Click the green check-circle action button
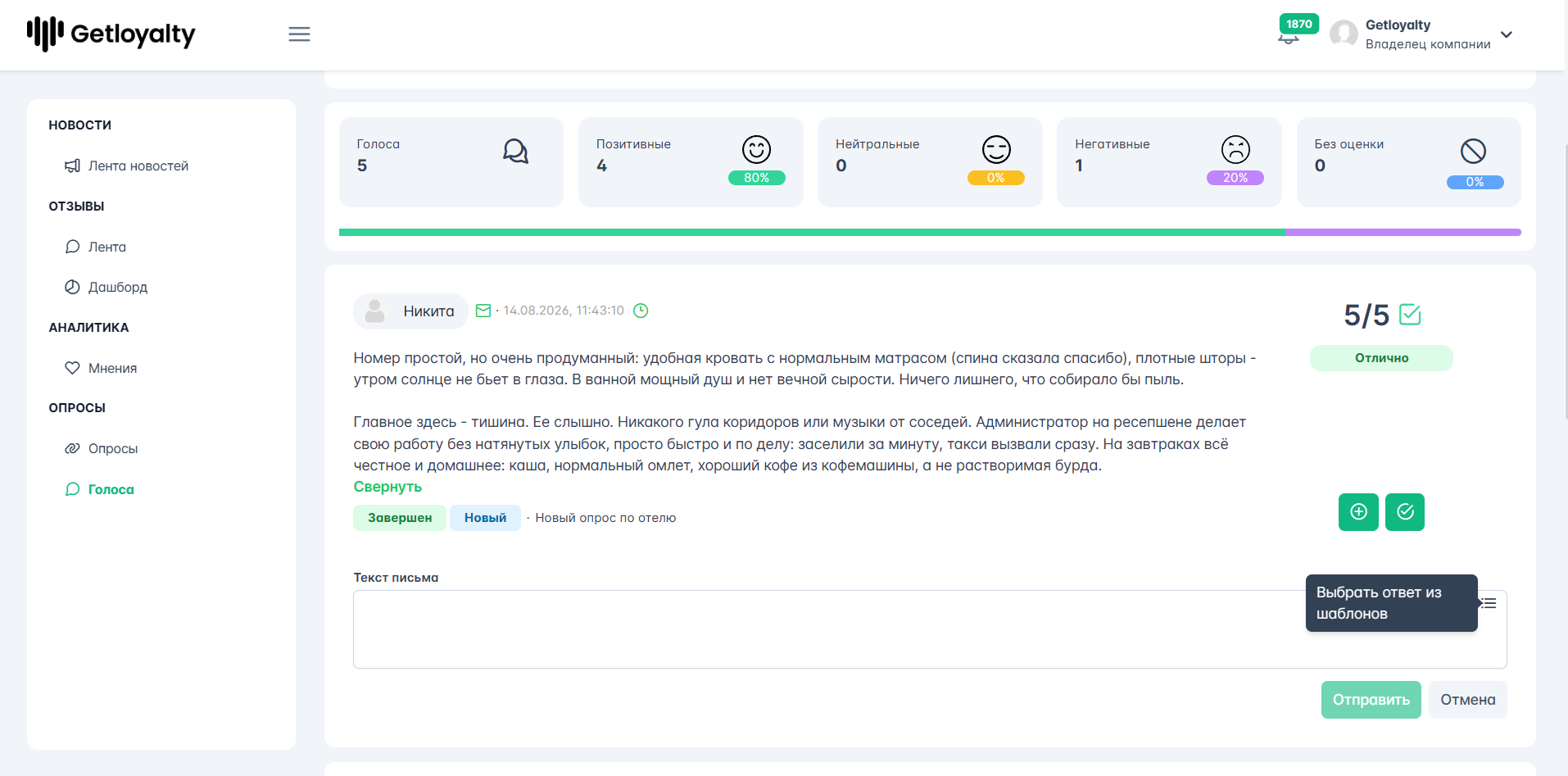The width and height of the screenshot is (1568, 776). pyautogui.click(x=1405, y=512)
